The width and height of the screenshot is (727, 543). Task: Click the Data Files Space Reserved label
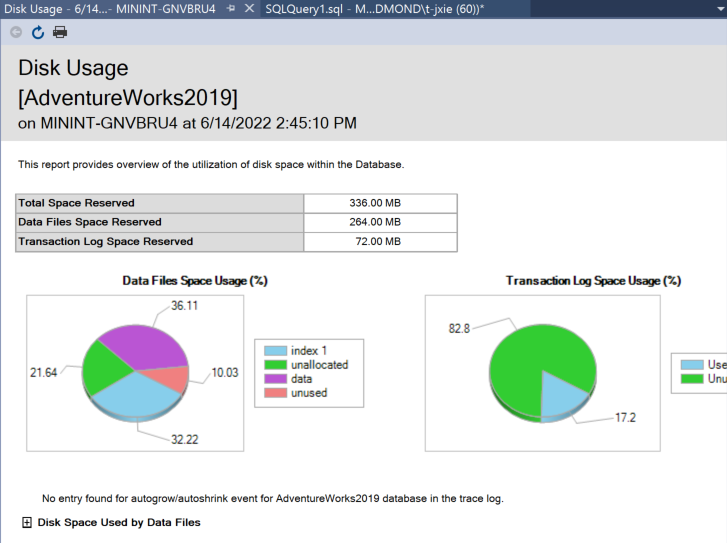pos(90,222)
